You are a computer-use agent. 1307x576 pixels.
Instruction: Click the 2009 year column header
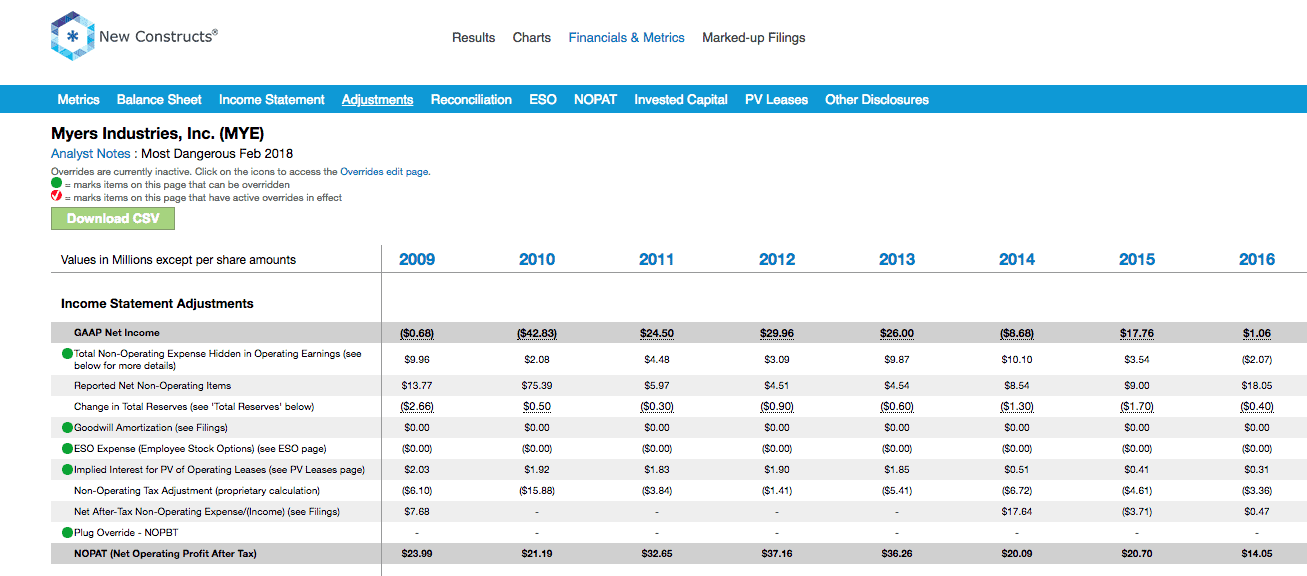417,259
